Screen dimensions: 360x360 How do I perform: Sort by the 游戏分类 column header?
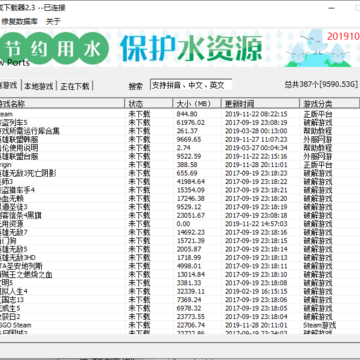(x=329, y=104)
